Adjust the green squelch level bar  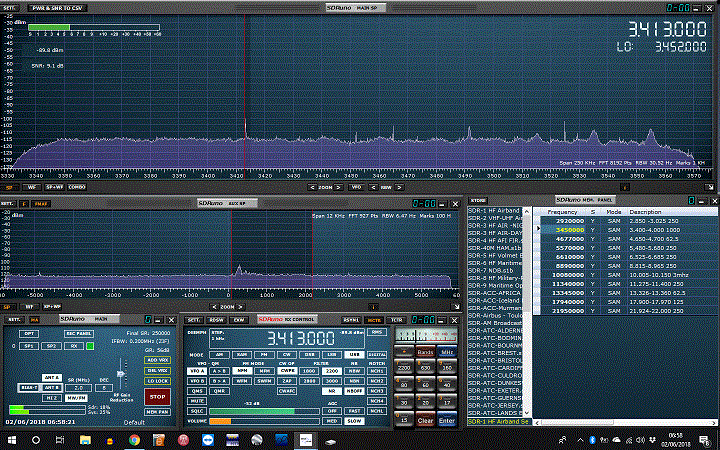264,411
